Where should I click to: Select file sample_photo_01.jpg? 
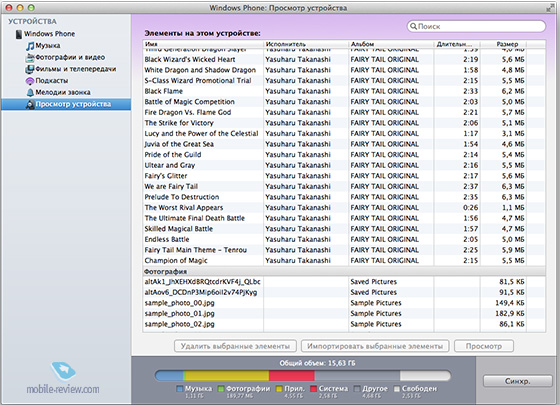click(344, 314)
